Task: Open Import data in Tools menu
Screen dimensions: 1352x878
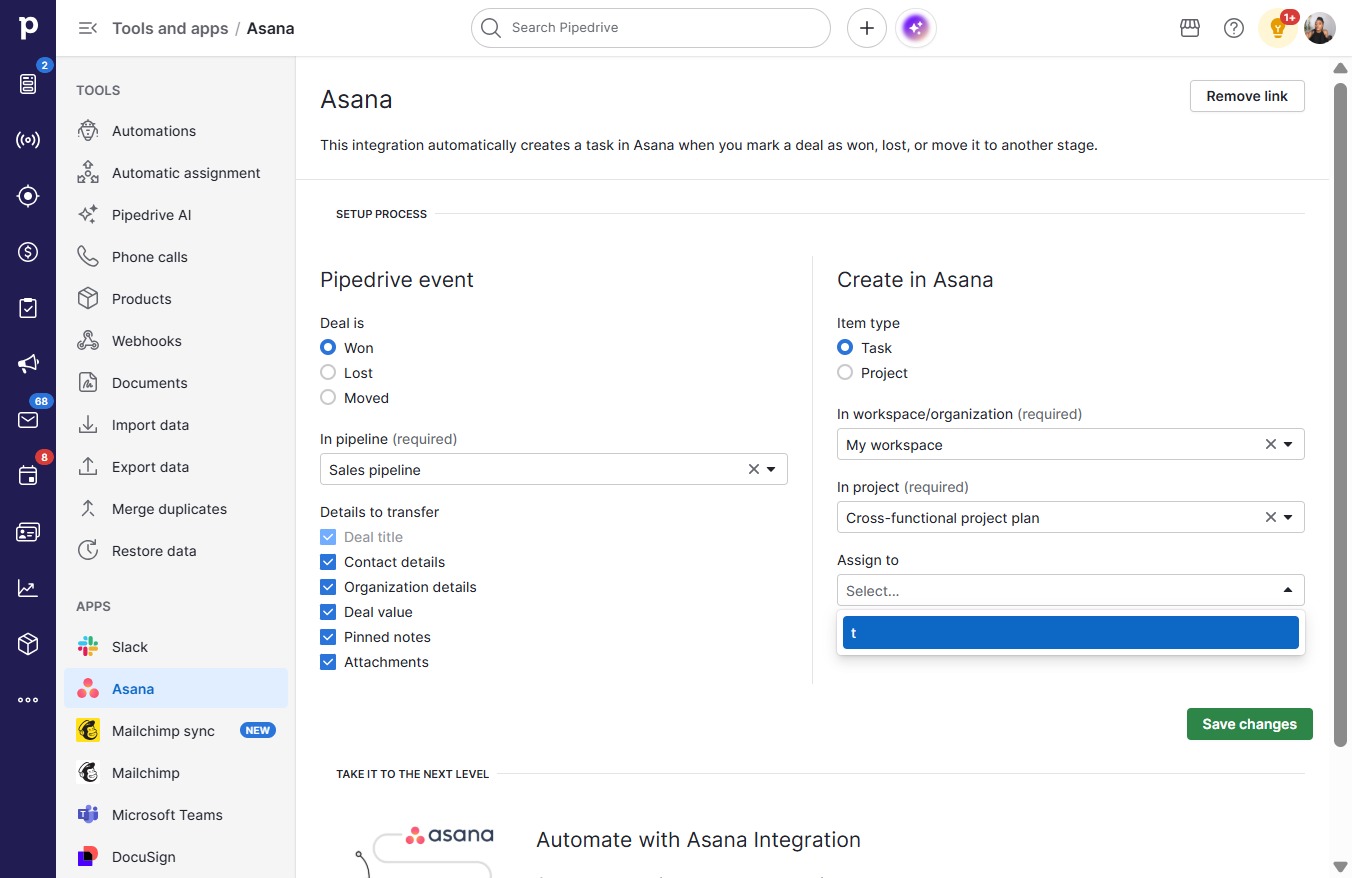Action: [176, 425]
